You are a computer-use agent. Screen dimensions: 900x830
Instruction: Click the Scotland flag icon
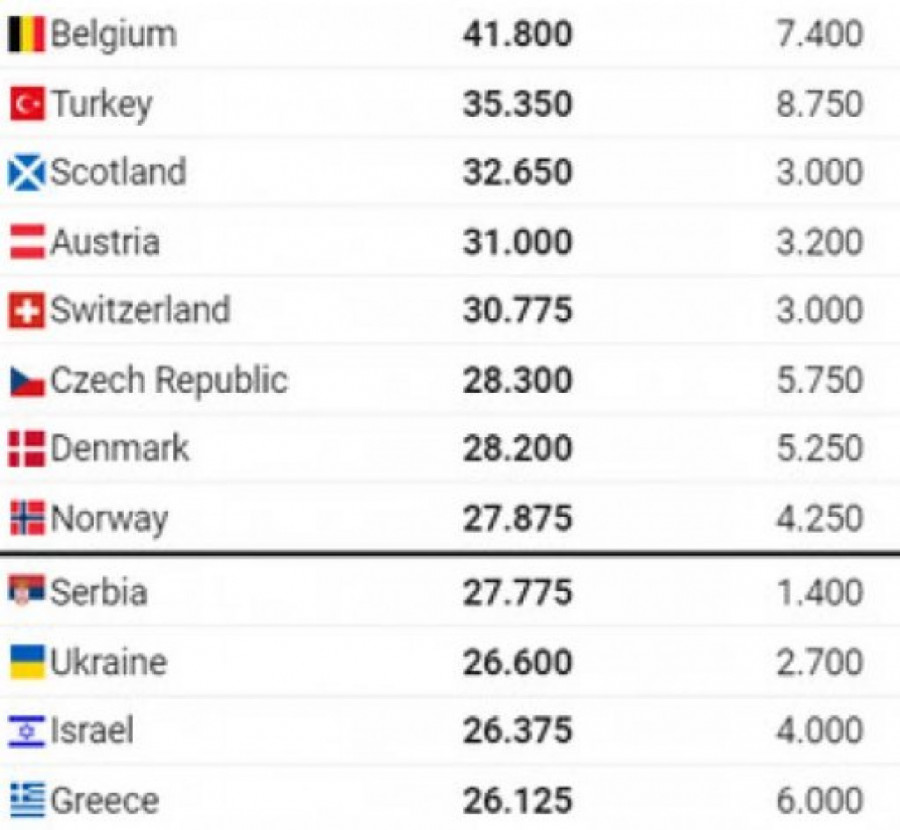click(x=27, y=173)
